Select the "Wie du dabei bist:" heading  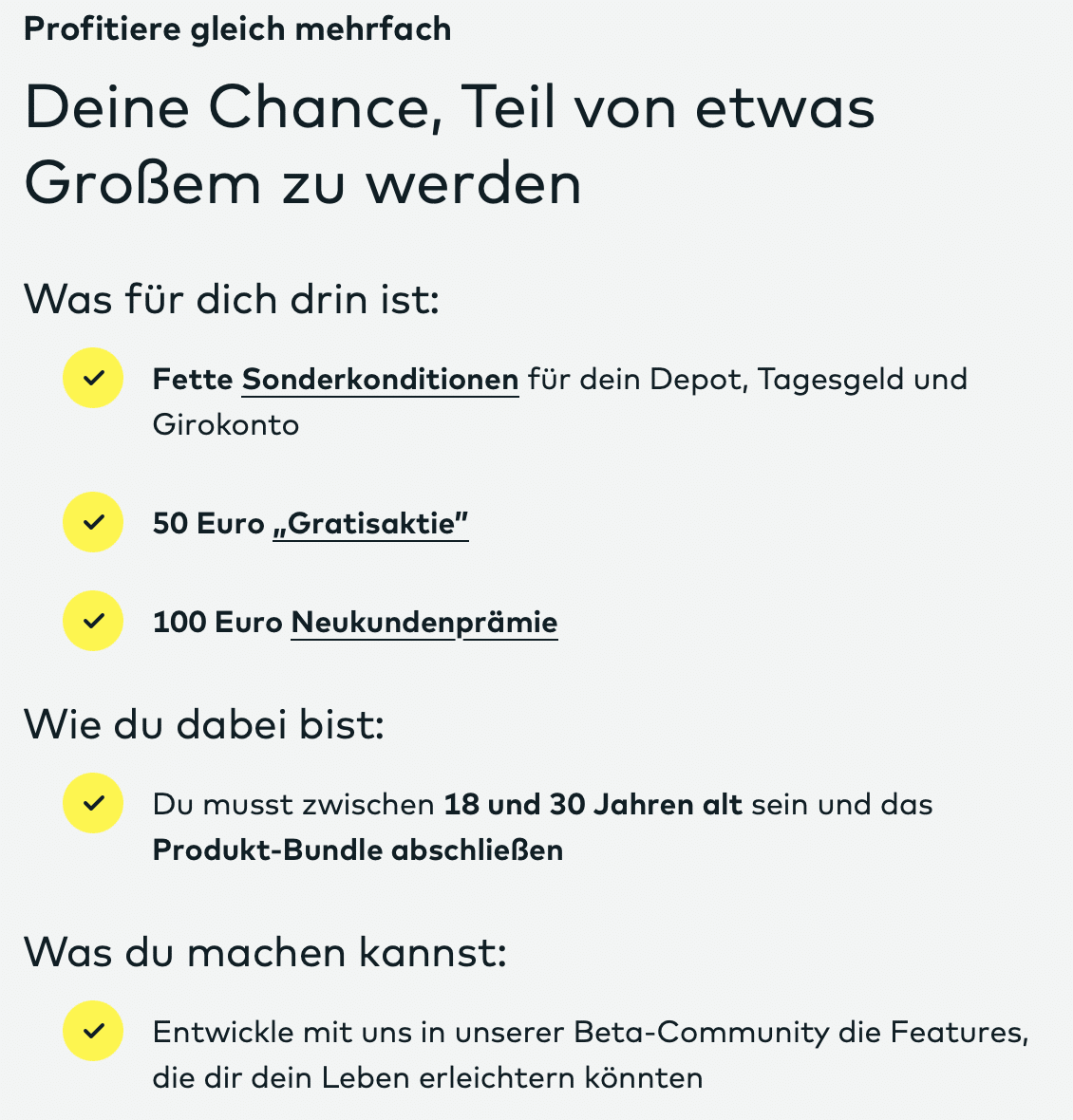click(204, 724)
